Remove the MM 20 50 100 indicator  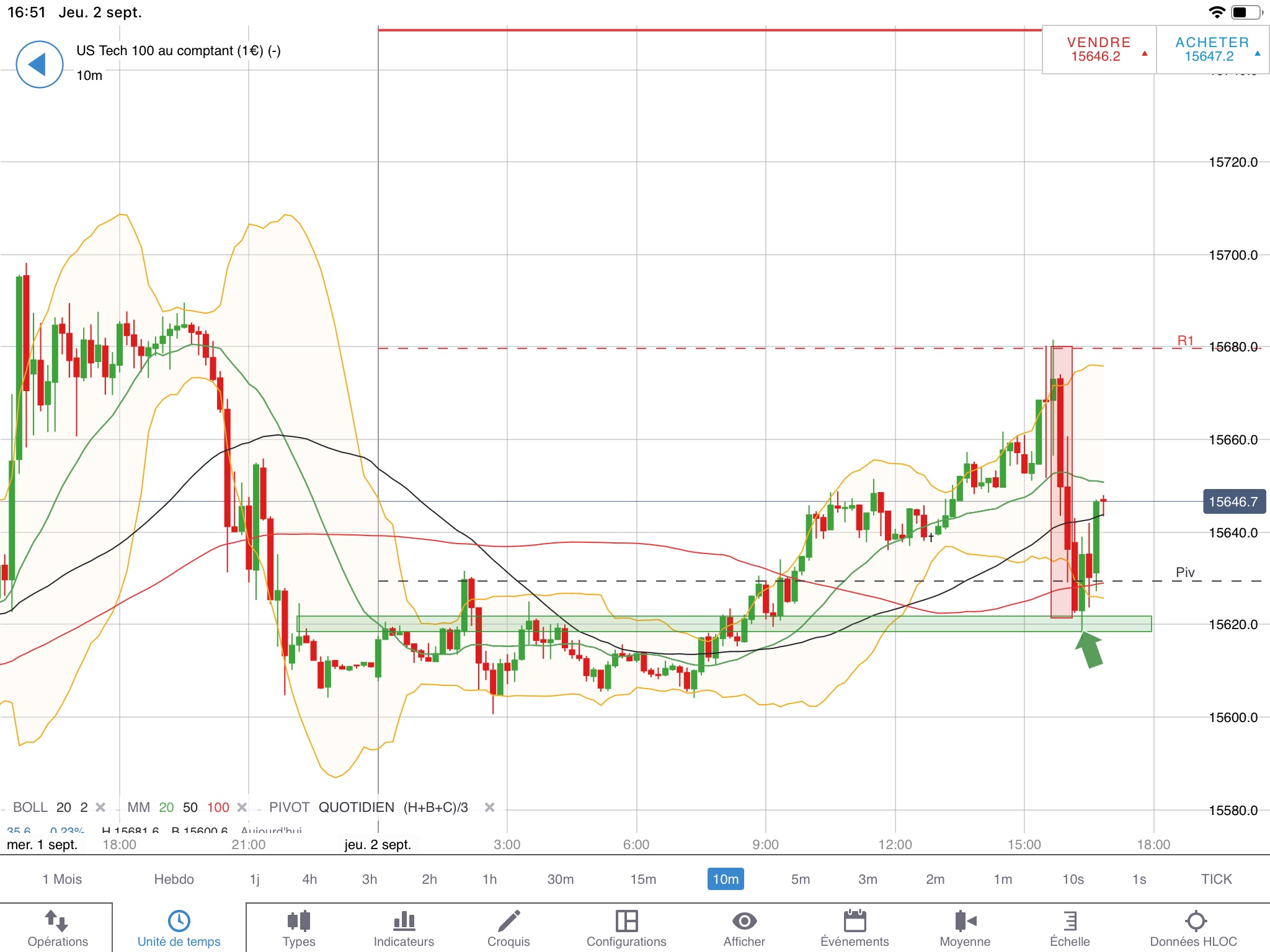tap(242, 808)
